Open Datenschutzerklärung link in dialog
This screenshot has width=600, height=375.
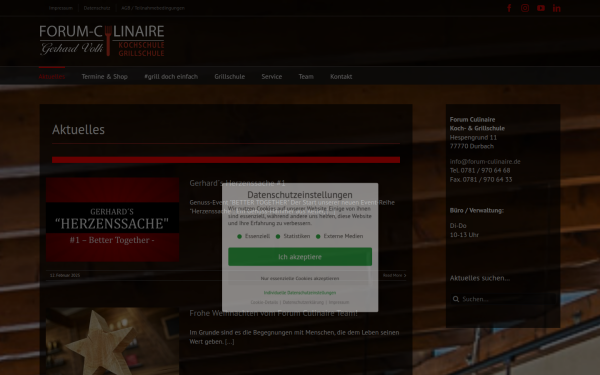click(x=303, y=302)
